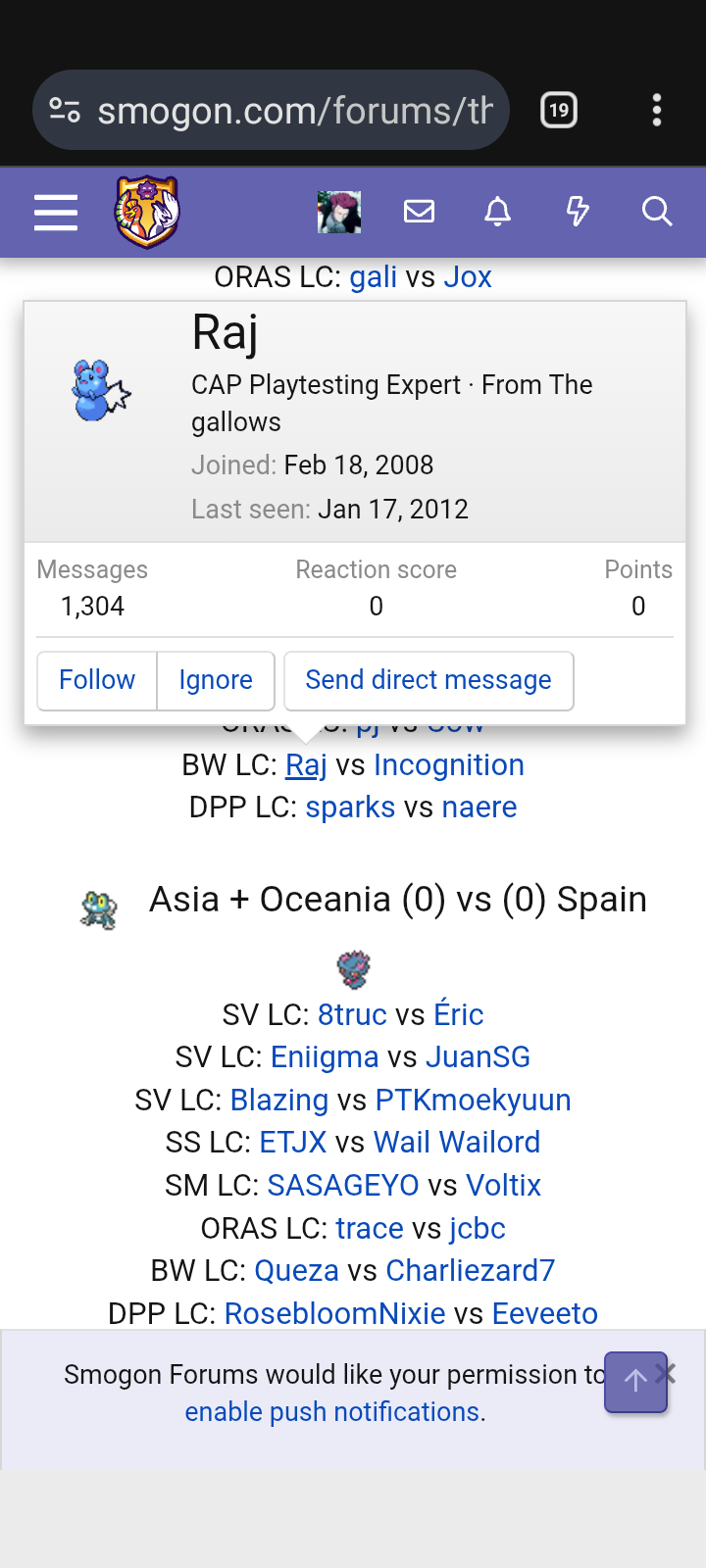Open the alerts bell icon
This screenshot has width=706, height=1568.
pos(498,212)
